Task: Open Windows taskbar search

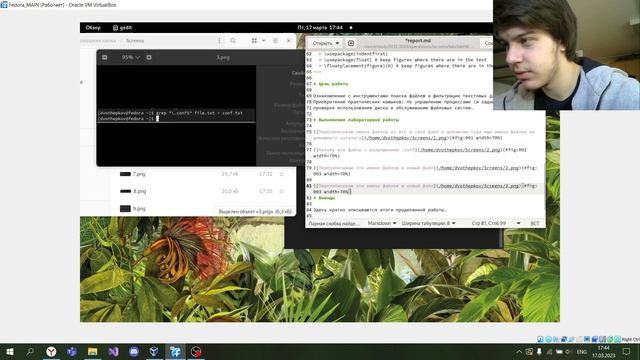Action: click(x=30, y=351)
